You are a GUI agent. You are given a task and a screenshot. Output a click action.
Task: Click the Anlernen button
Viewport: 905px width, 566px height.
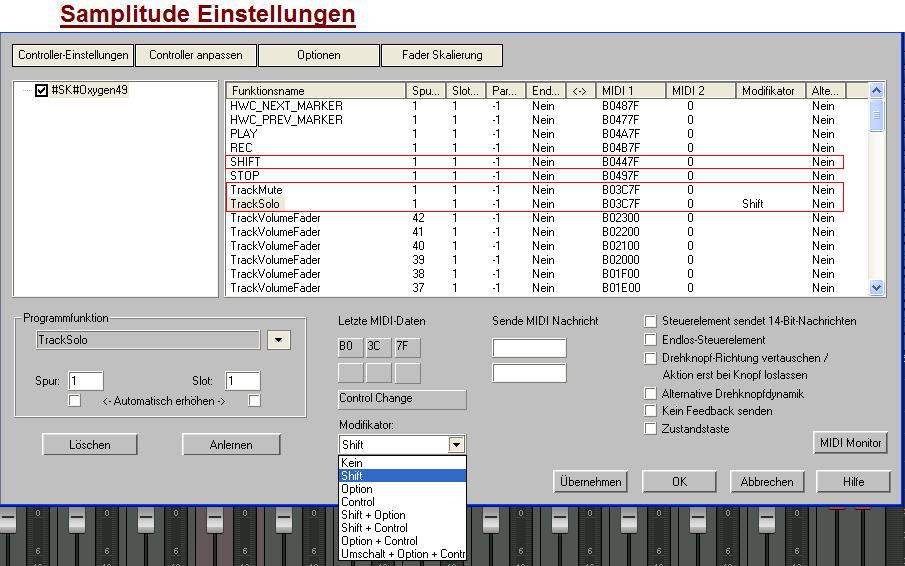pos(231,445)
